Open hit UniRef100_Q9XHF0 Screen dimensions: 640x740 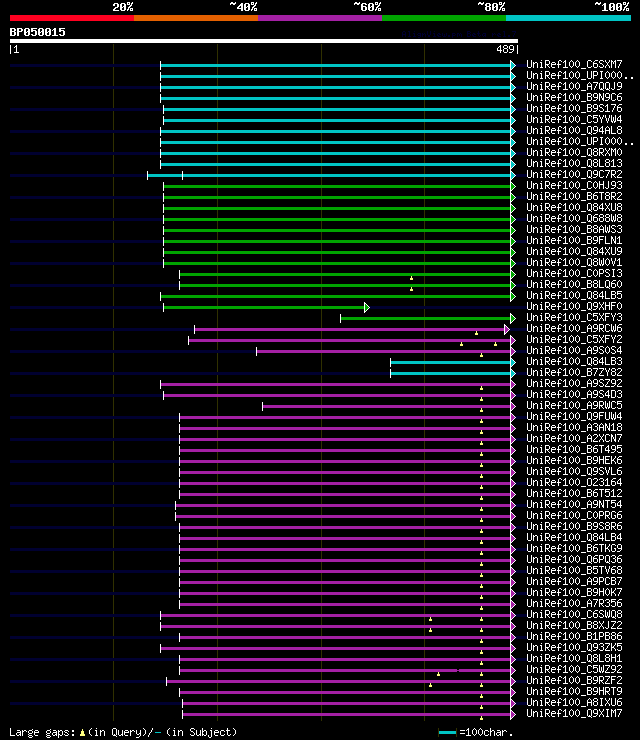click(574, 306)
